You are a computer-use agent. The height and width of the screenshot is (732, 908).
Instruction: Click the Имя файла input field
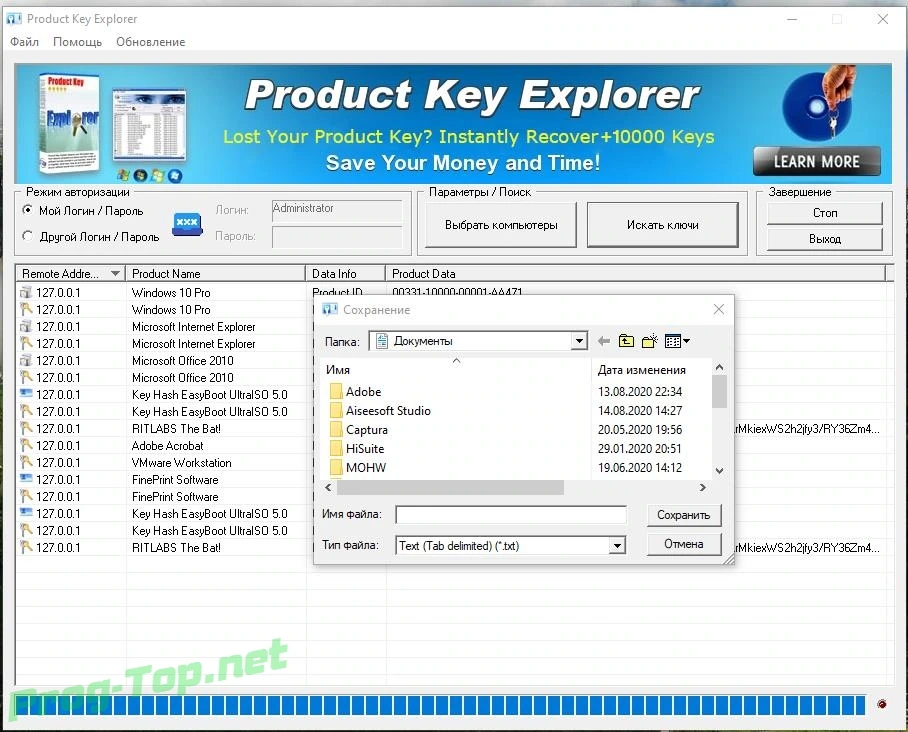[511, 514]
